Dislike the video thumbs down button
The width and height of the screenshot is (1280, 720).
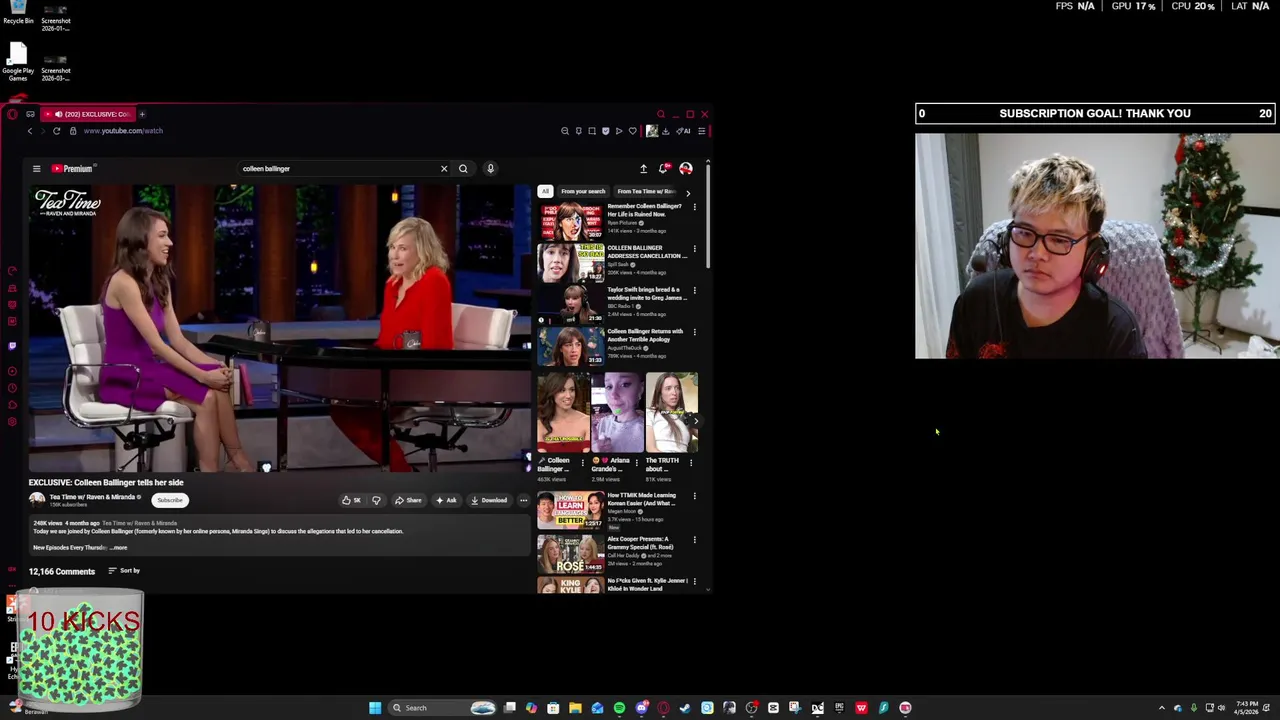coord(376,500)
